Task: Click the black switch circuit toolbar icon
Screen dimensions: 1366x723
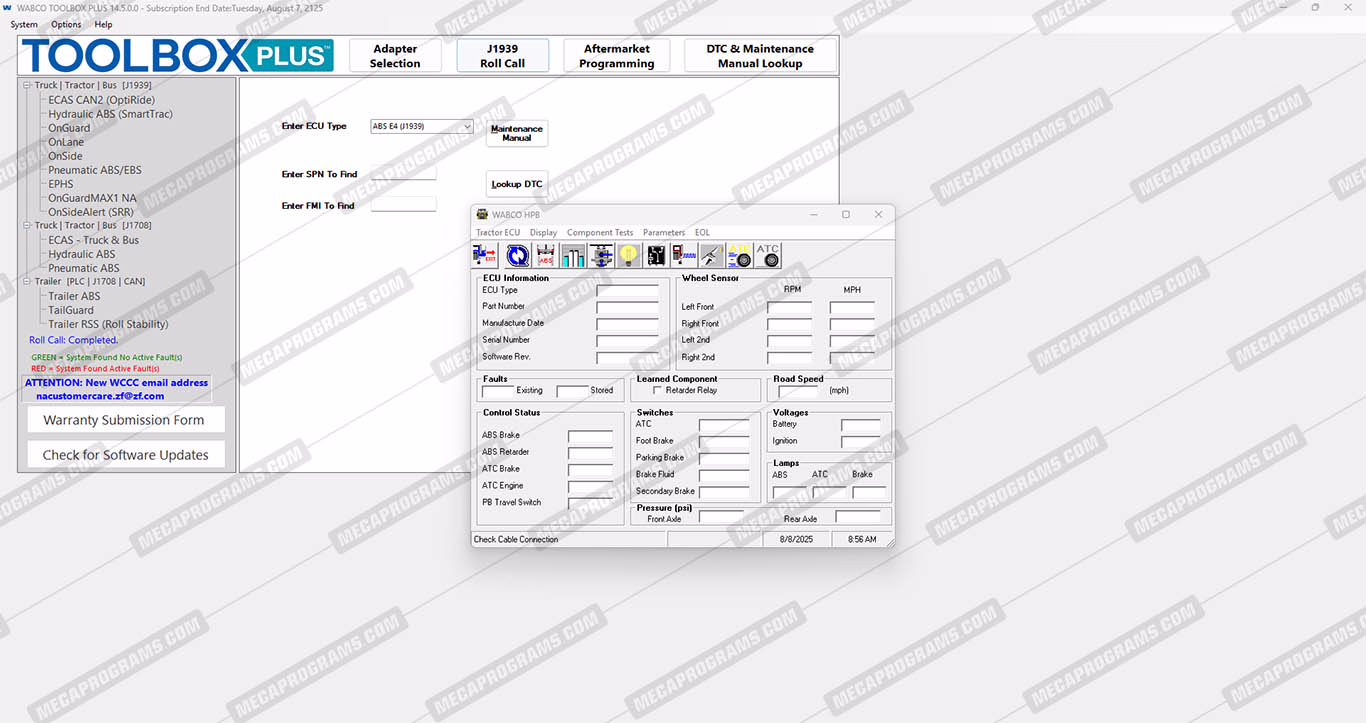Action: coord(656,255)
